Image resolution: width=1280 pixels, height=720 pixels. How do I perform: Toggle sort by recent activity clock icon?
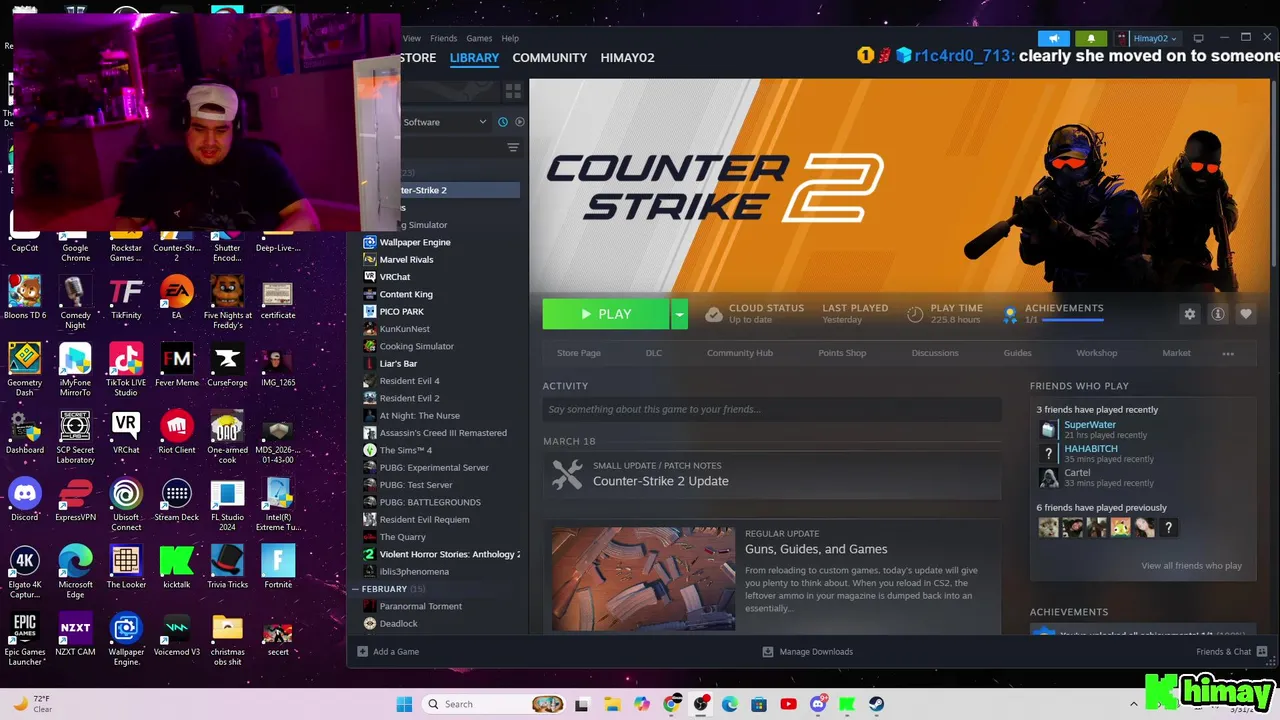[x=503, y=122]
